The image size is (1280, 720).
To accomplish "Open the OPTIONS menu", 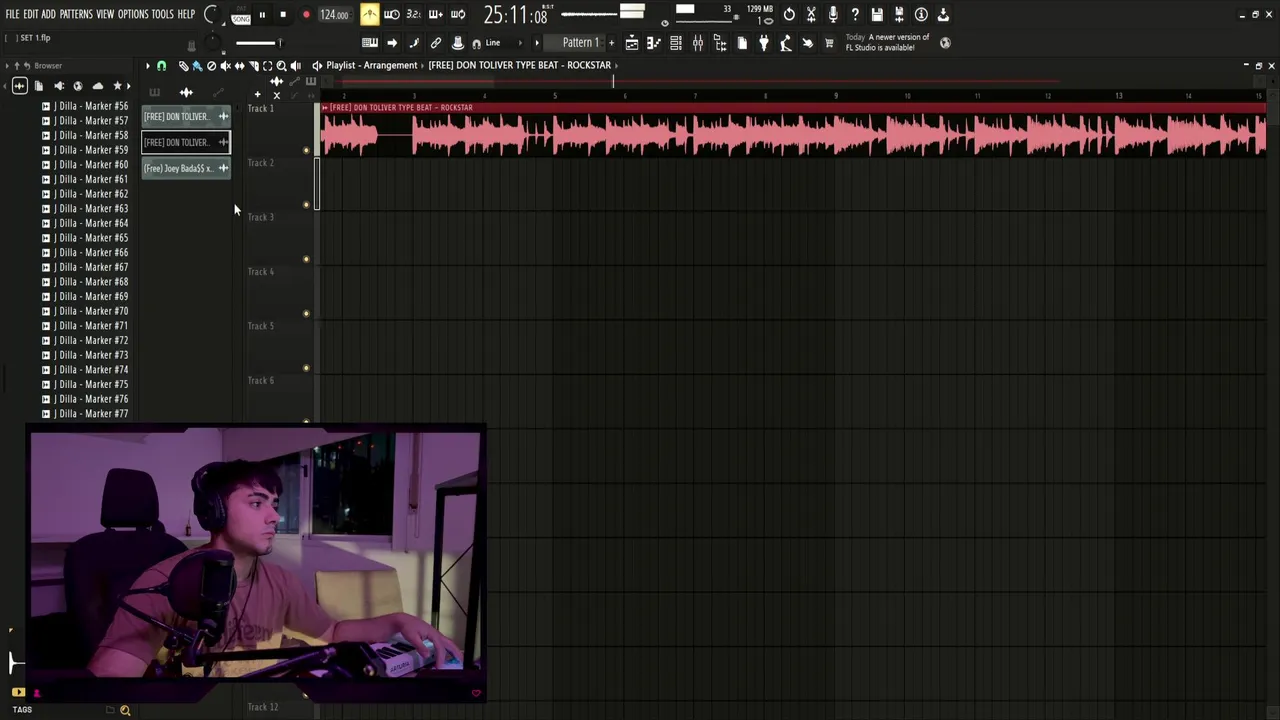I will 133,14.
